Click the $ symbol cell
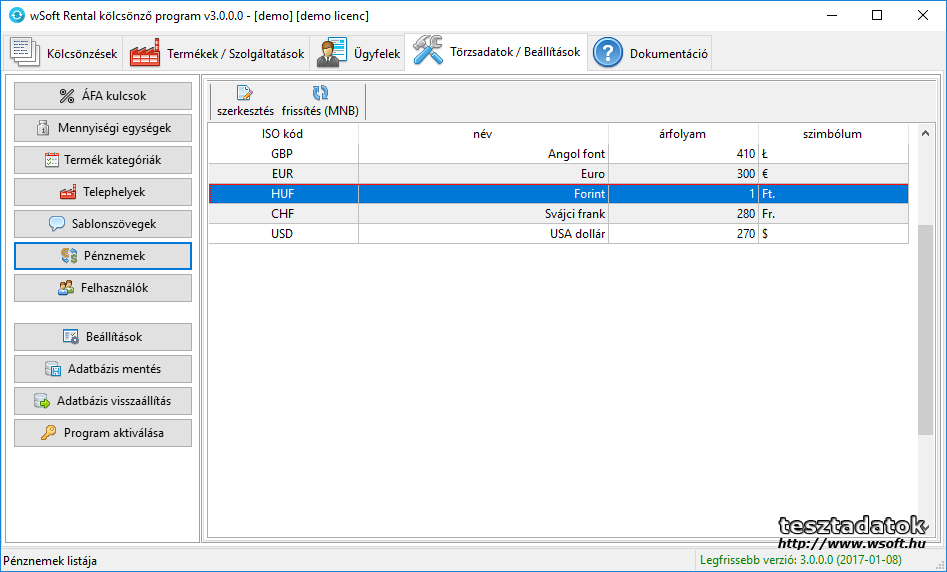The image size is (947, 572). (x=833, y=234)
